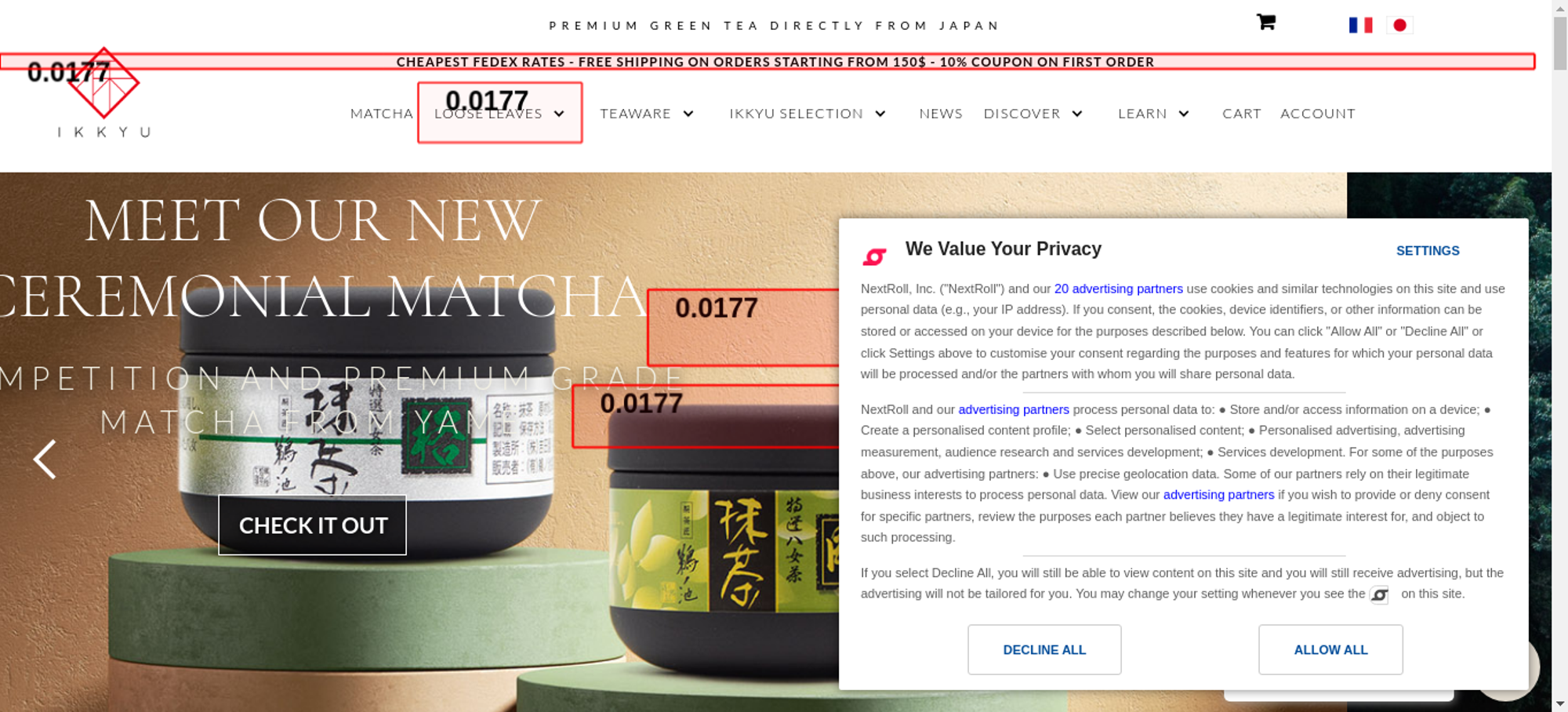Expand the Loose Leaves dropdown chevron
This screenshot has width=1568, height=712.
pyautogui.click(x=559, y=114)
